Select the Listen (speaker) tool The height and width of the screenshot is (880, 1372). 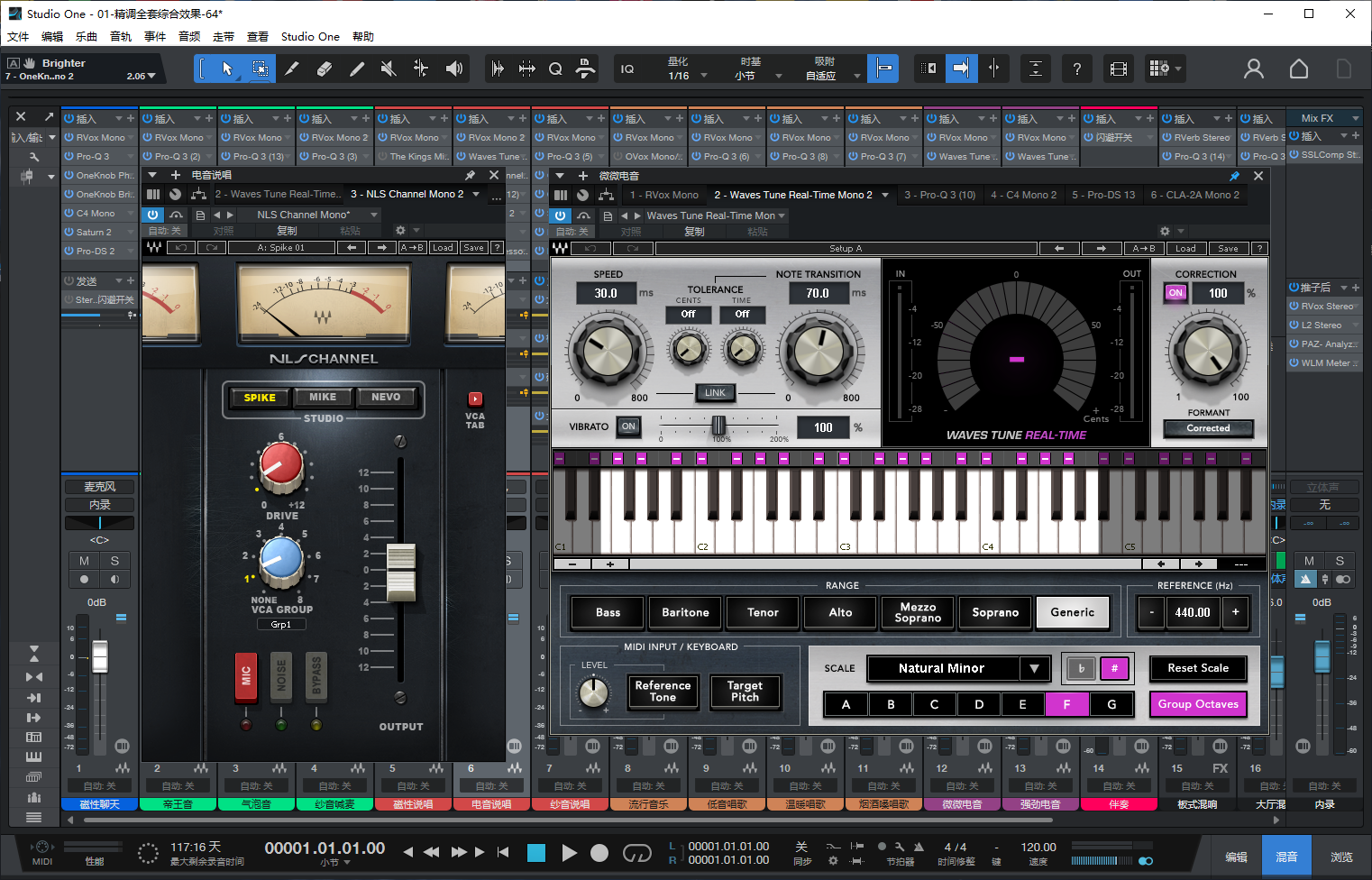[x=453, y=68]
